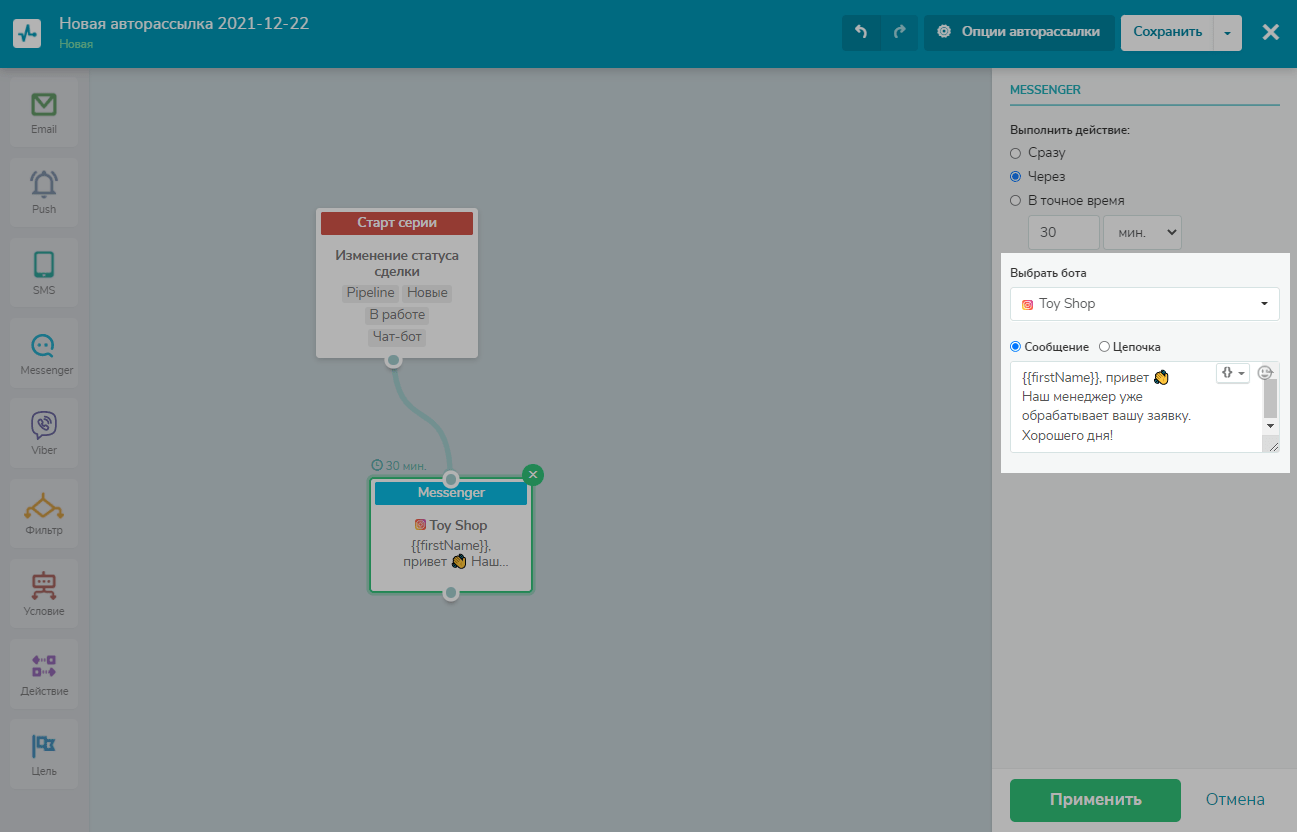Select the Сразу radio option
Image resolution: width=1297 pixels, height=832 pixels.
pyautogui.click(x=1016, y=153)
